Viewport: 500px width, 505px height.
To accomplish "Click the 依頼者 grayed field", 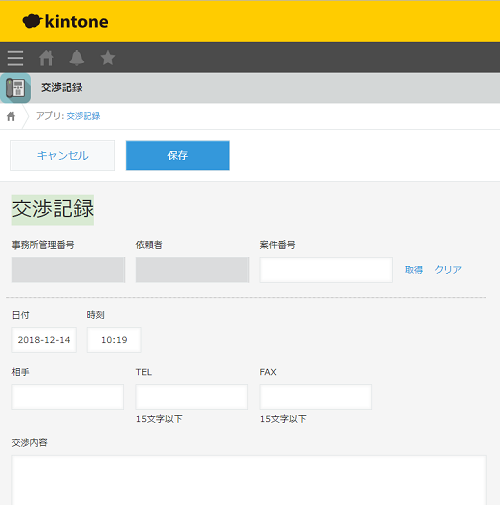I will (x=192, y=270).
